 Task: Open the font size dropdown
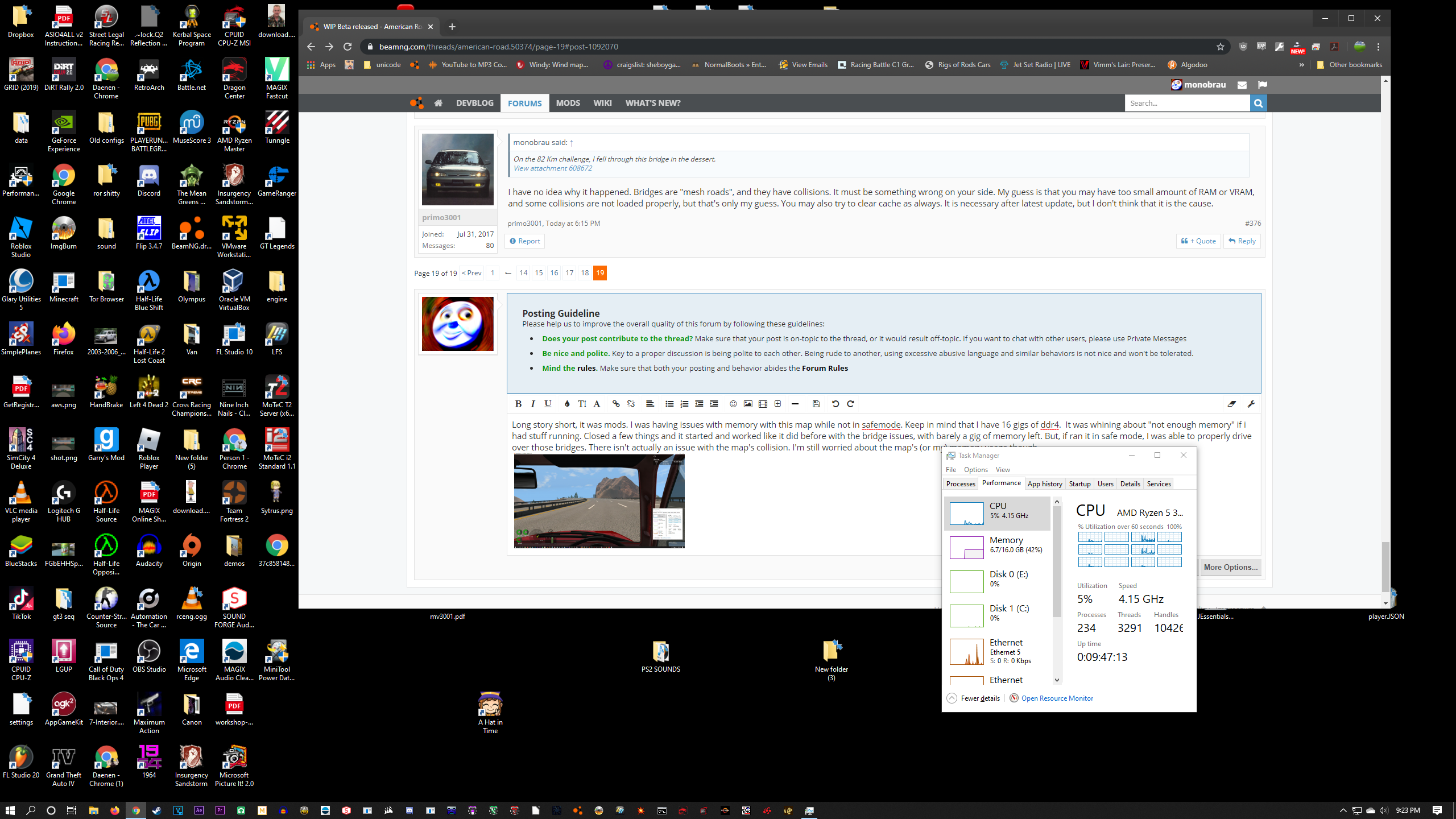click(x=582, y=404)
